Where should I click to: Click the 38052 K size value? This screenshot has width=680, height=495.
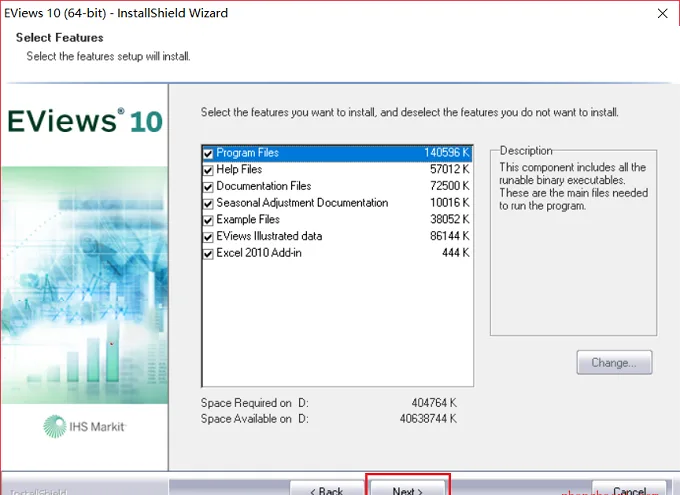450,220
